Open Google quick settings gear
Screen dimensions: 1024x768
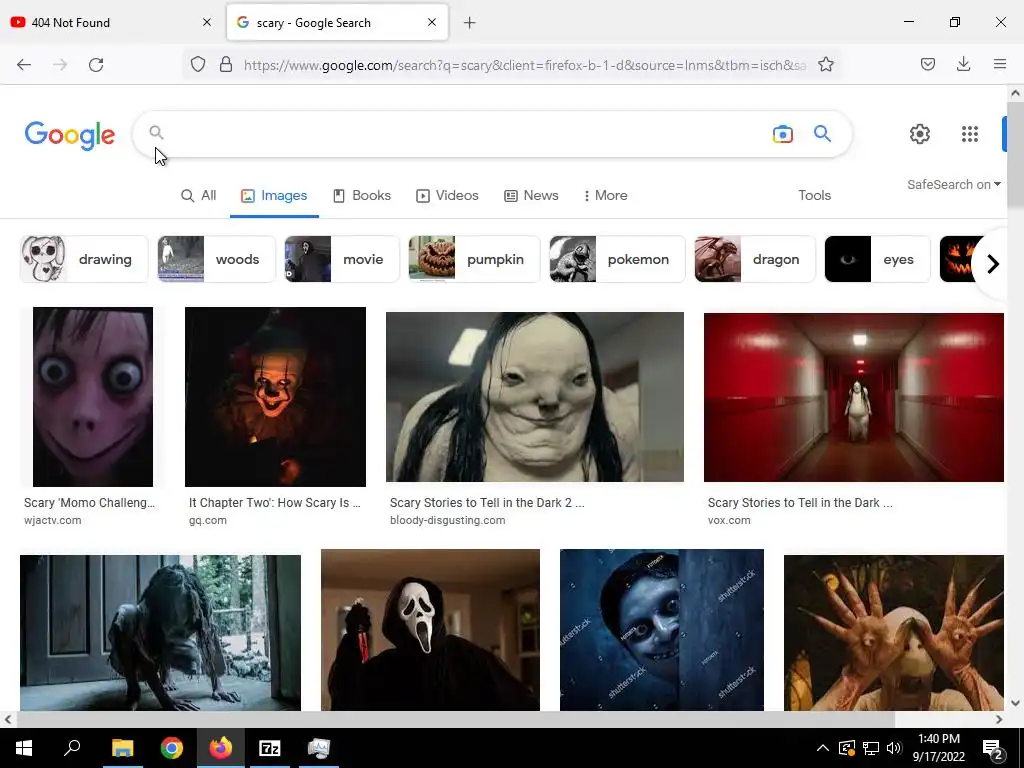(920, 134)
